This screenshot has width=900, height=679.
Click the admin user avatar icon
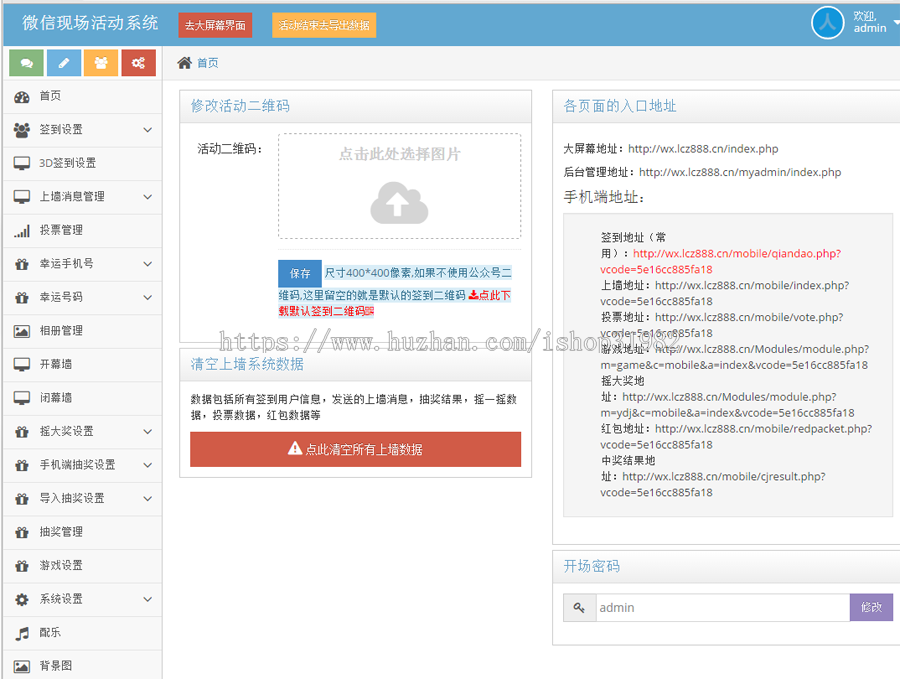pos(827,22)
